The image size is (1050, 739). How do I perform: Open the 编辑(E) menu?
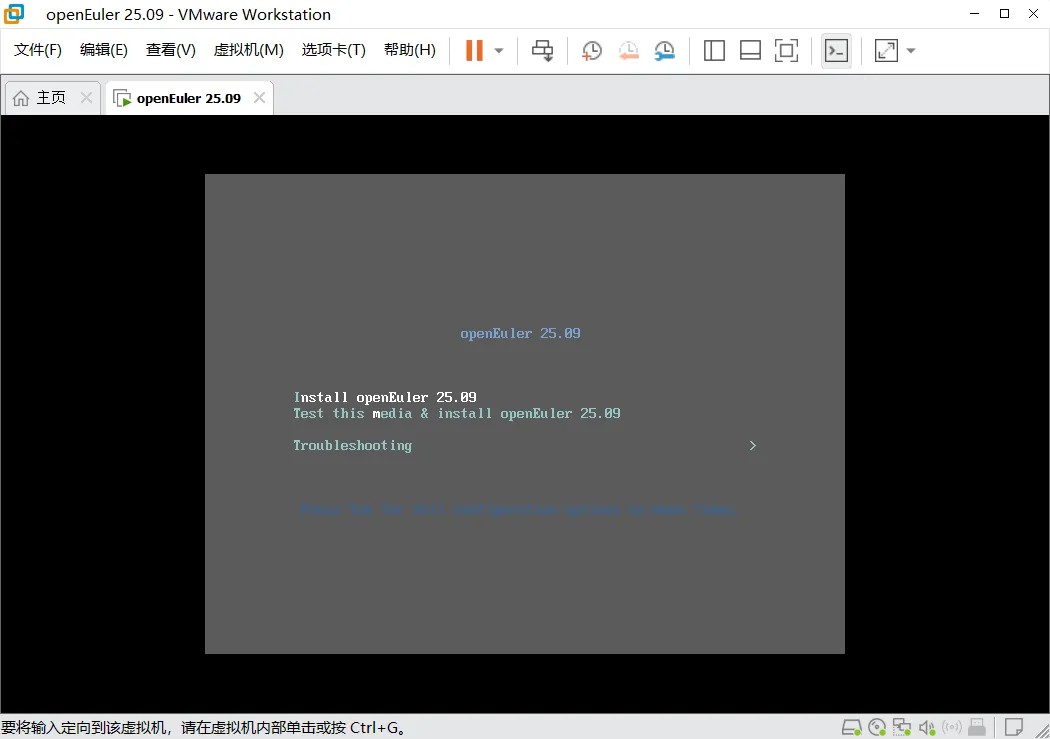[104, 50]
